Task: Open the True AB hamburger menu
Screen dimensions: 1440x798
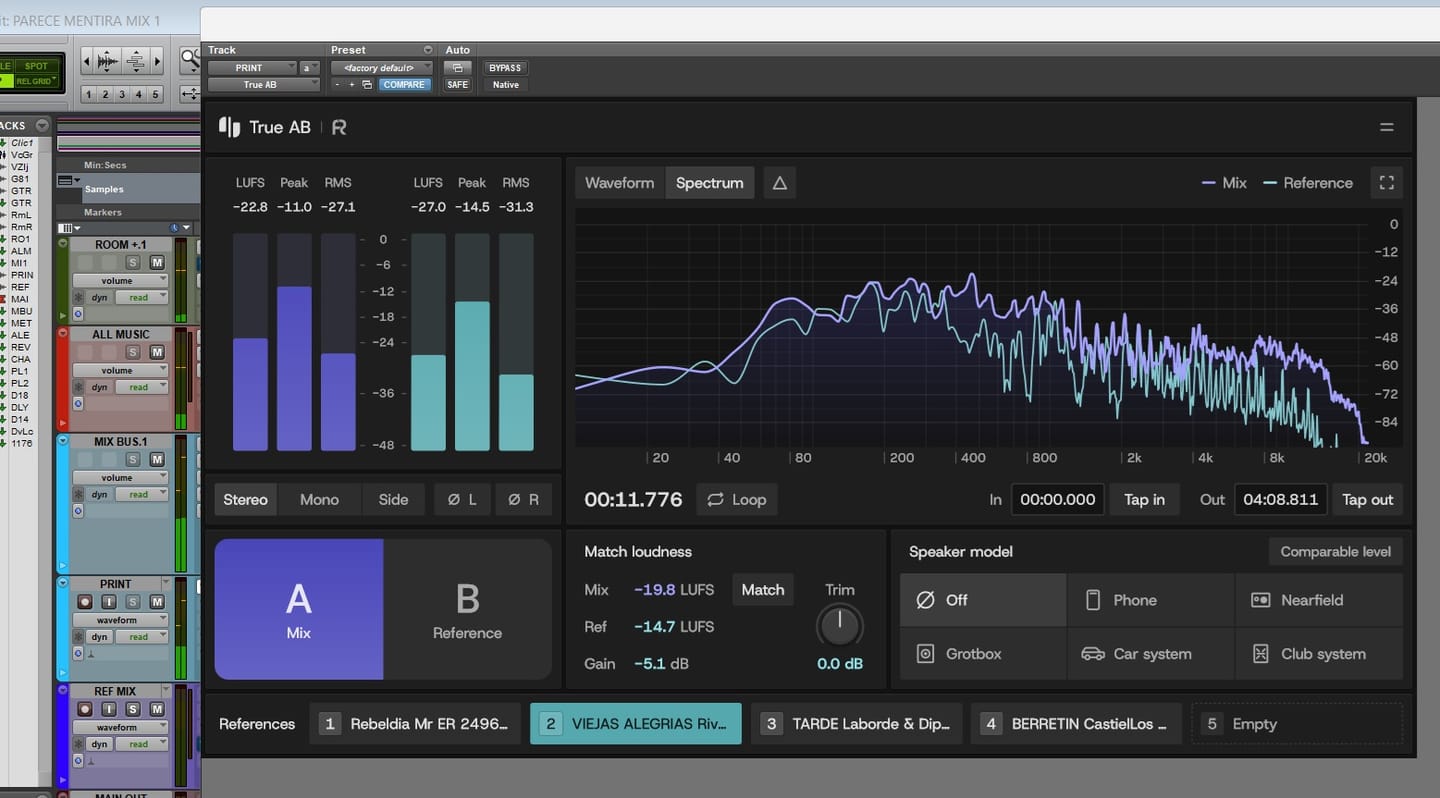Action: pos(1386,127)
